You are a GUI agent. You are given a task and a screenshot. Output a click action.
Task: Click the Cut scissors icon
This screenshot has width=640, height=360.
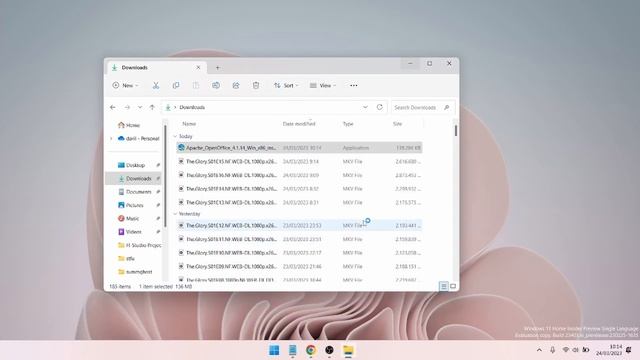click(x=156, y=85)
